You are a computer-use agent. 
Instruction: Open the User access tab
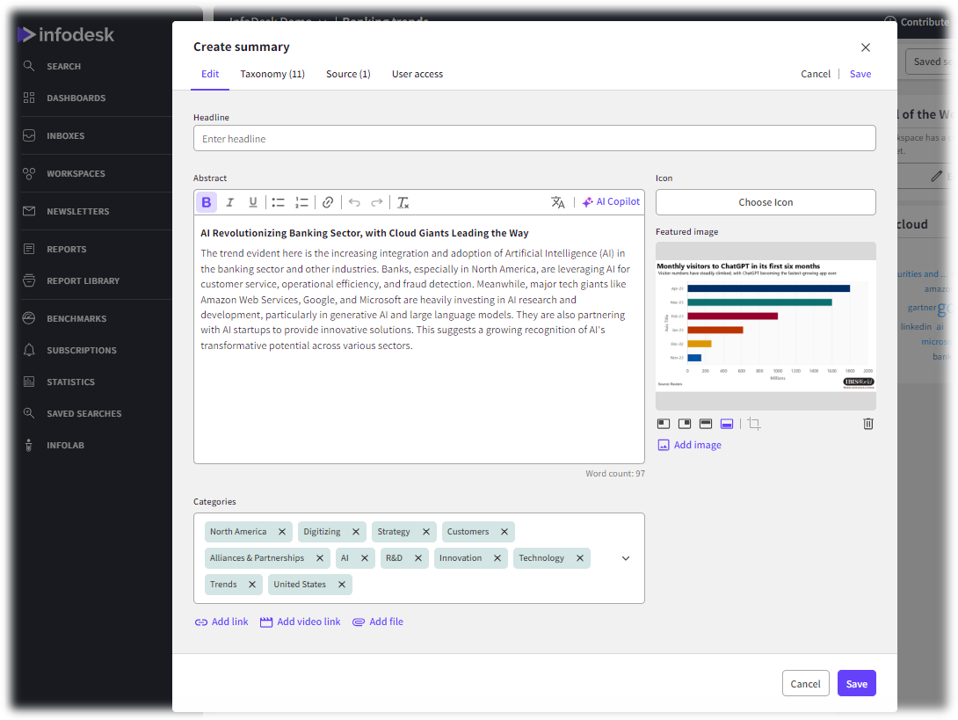pos(417,73)
